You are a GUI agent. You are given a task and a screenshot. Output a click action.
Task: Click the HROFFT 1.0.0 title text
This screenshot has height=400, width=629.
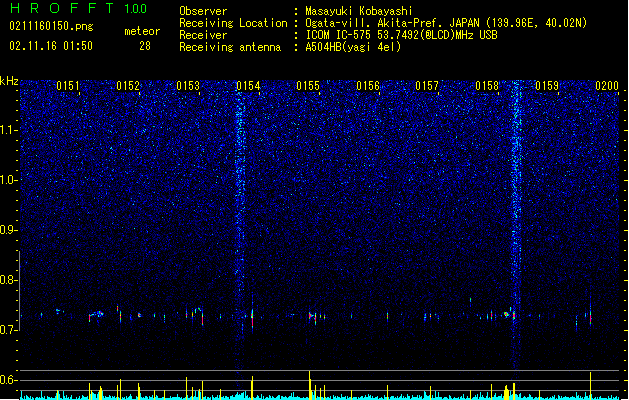point(78,8)
